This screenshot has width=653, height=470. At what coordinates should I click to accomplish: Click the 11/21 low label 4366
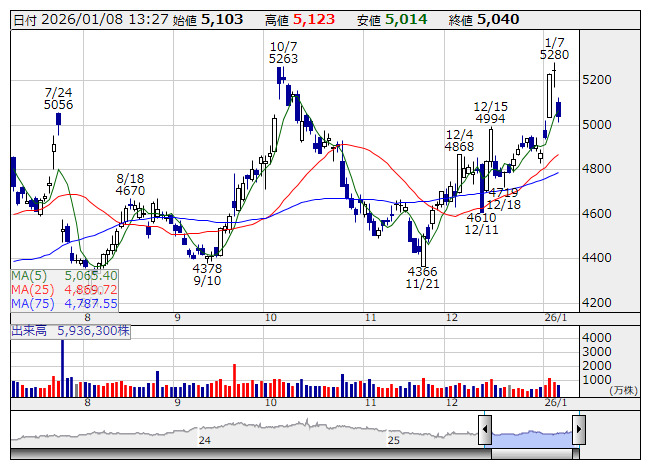422,271
